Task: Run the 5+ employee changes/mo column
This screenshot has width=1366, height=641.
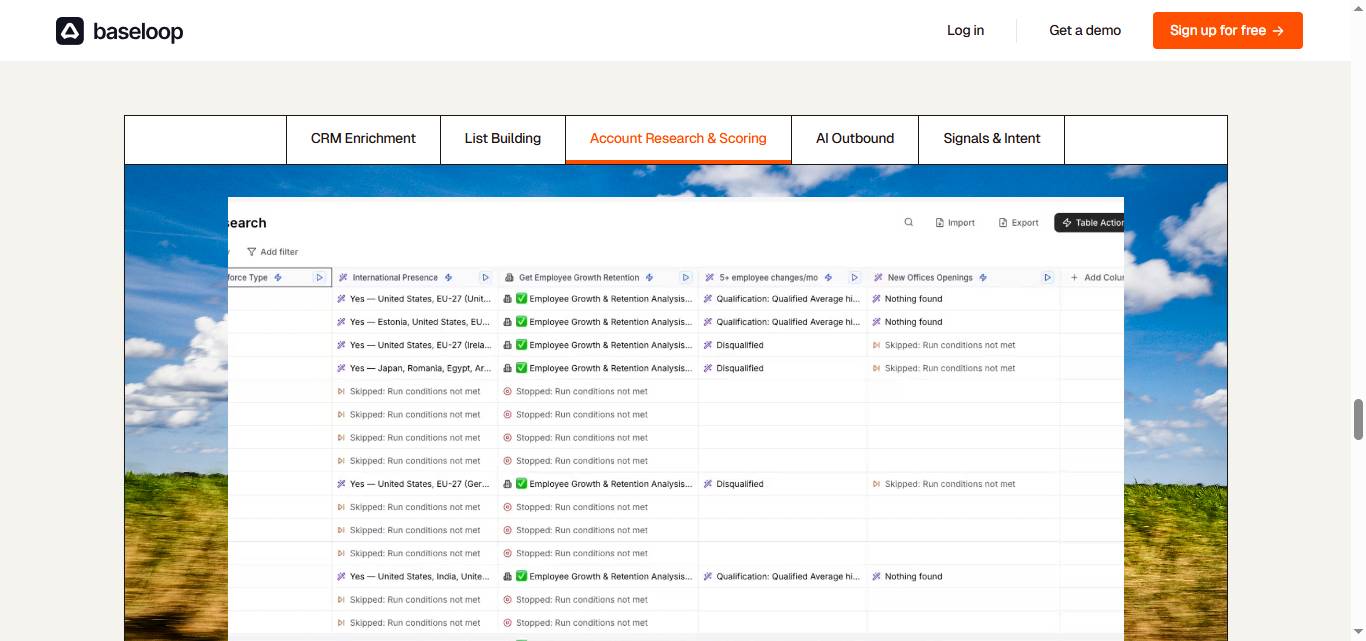Action: (855, 277)
